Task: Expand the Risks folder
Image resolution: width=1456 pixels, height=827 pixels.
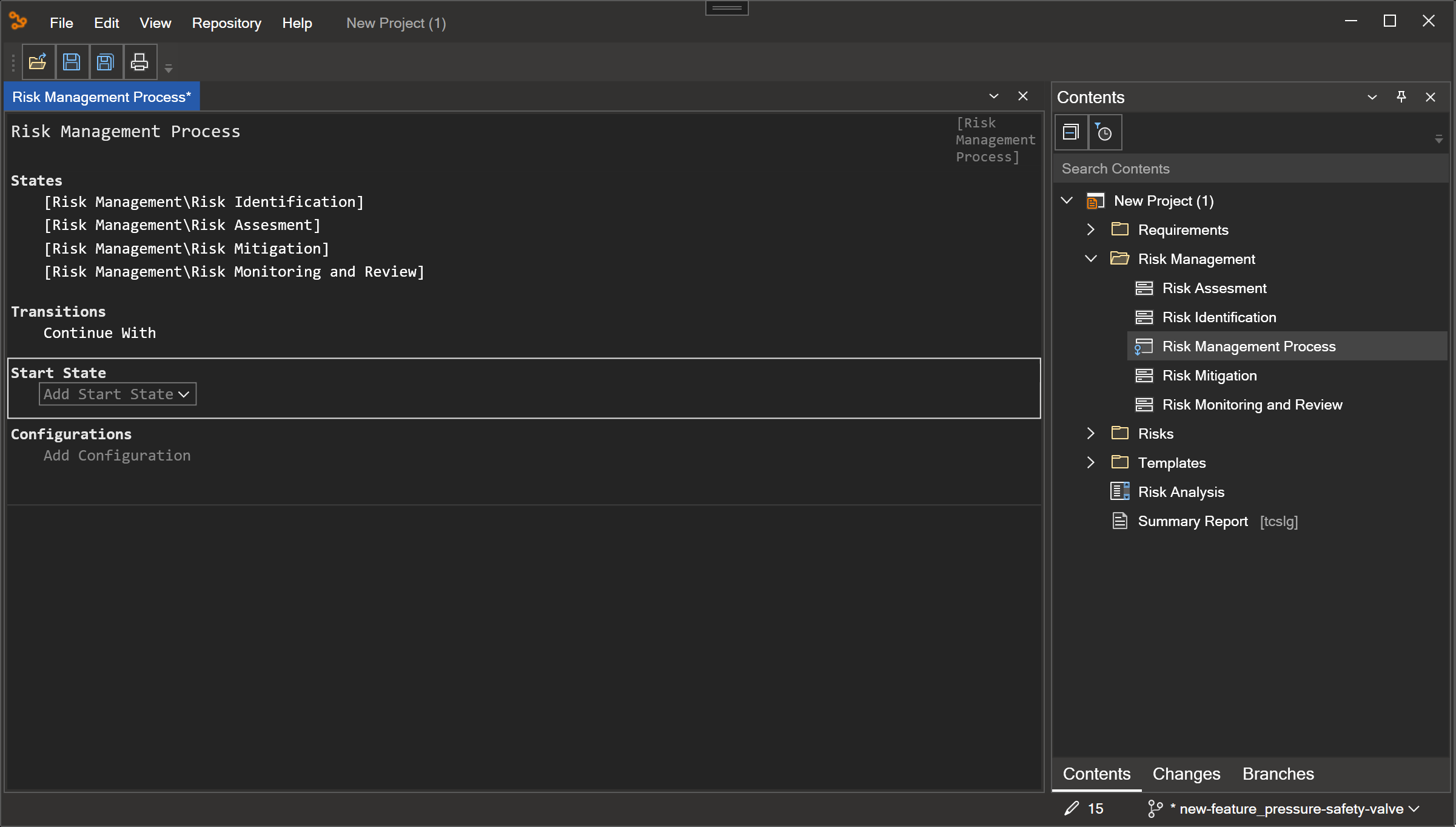Action: point(1090,433)
